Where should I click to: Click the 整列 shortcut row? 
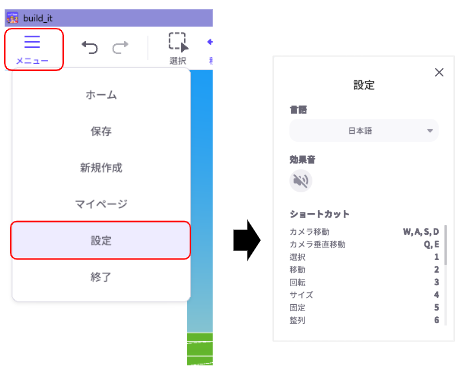pyautogui.click(x=364, y=320)
